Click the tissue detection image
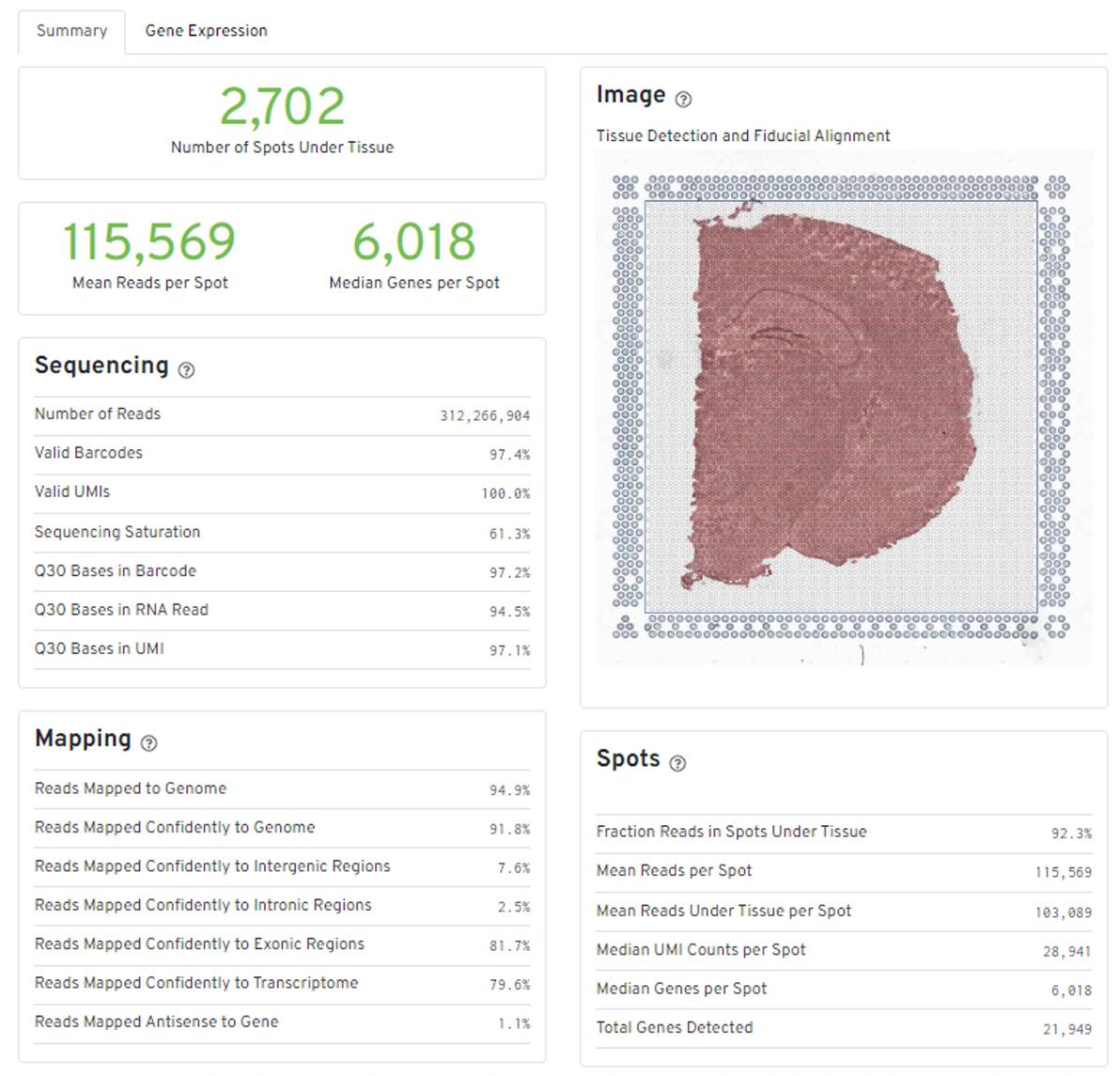1120x1076 pixels. (845, 408)
